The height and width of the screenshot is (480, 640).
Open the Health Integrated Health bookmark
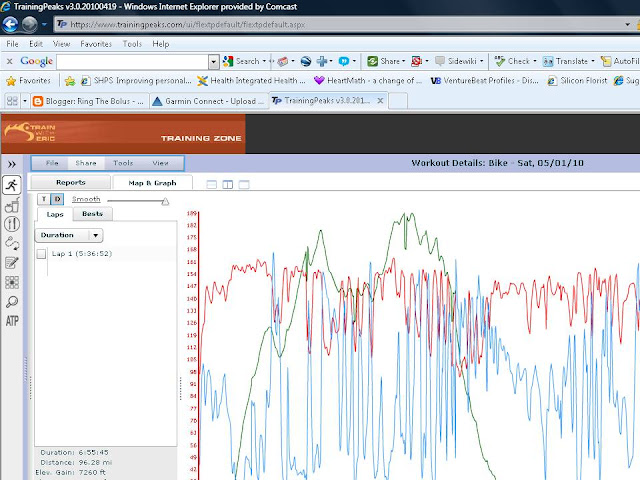click(251, 80)
